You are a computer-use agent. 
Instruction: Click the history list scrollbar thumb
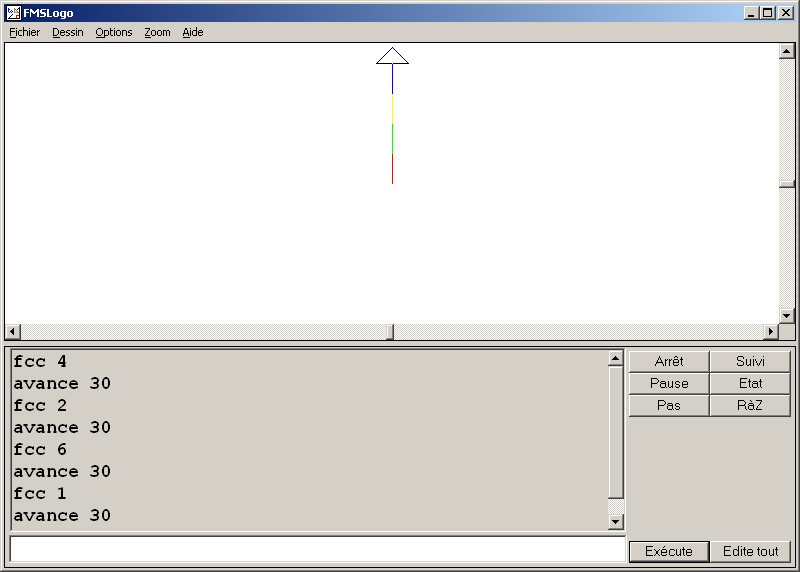[x=616, y=433]
